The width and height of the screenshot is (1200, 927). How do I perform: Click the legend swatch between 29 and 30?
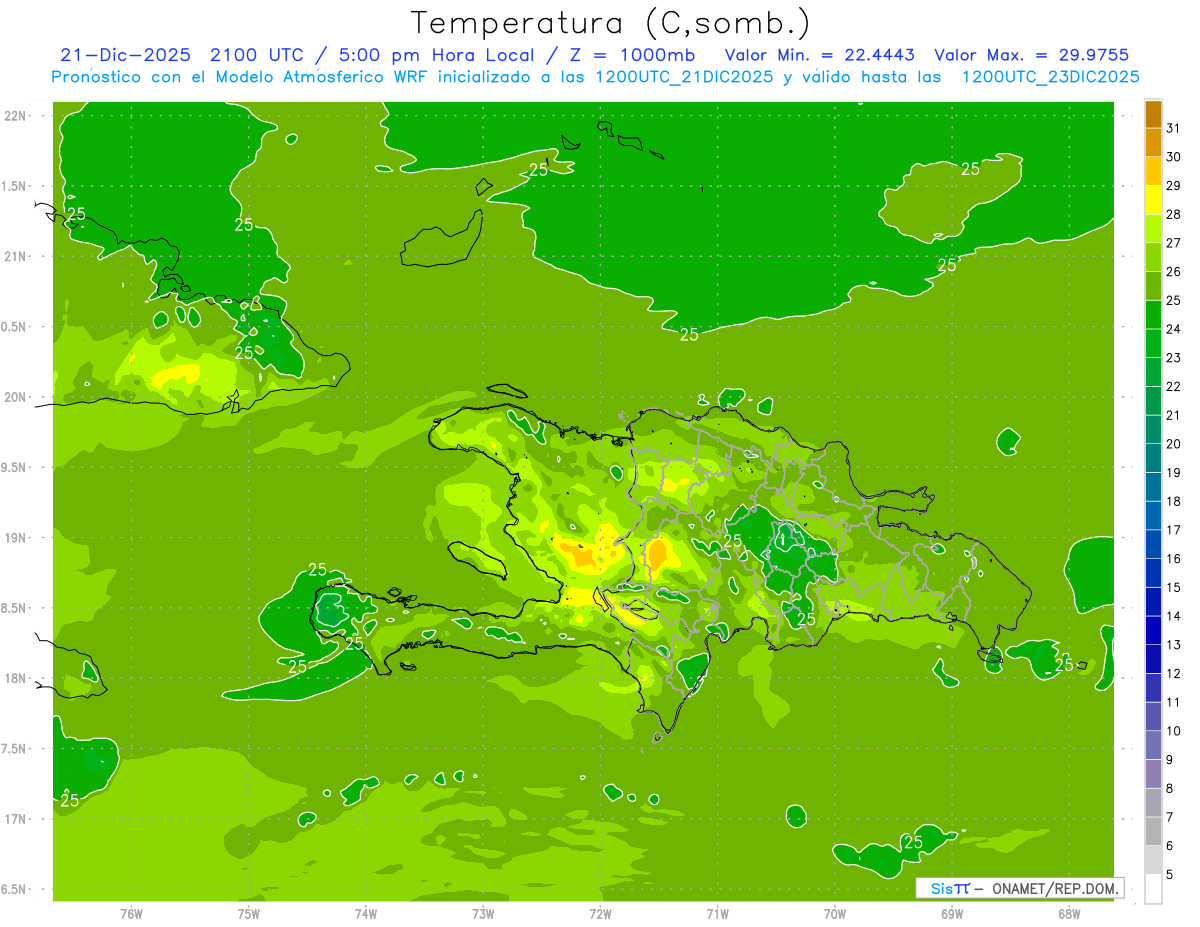(x=1153, y=171)
